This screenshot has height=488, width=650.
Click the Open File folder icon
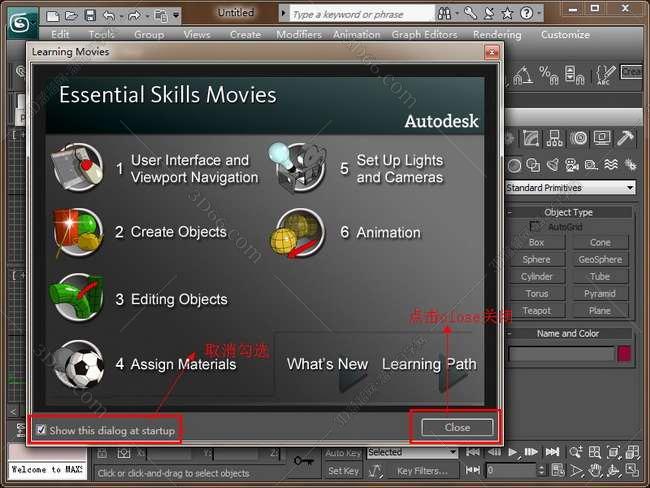coord(71,16)
